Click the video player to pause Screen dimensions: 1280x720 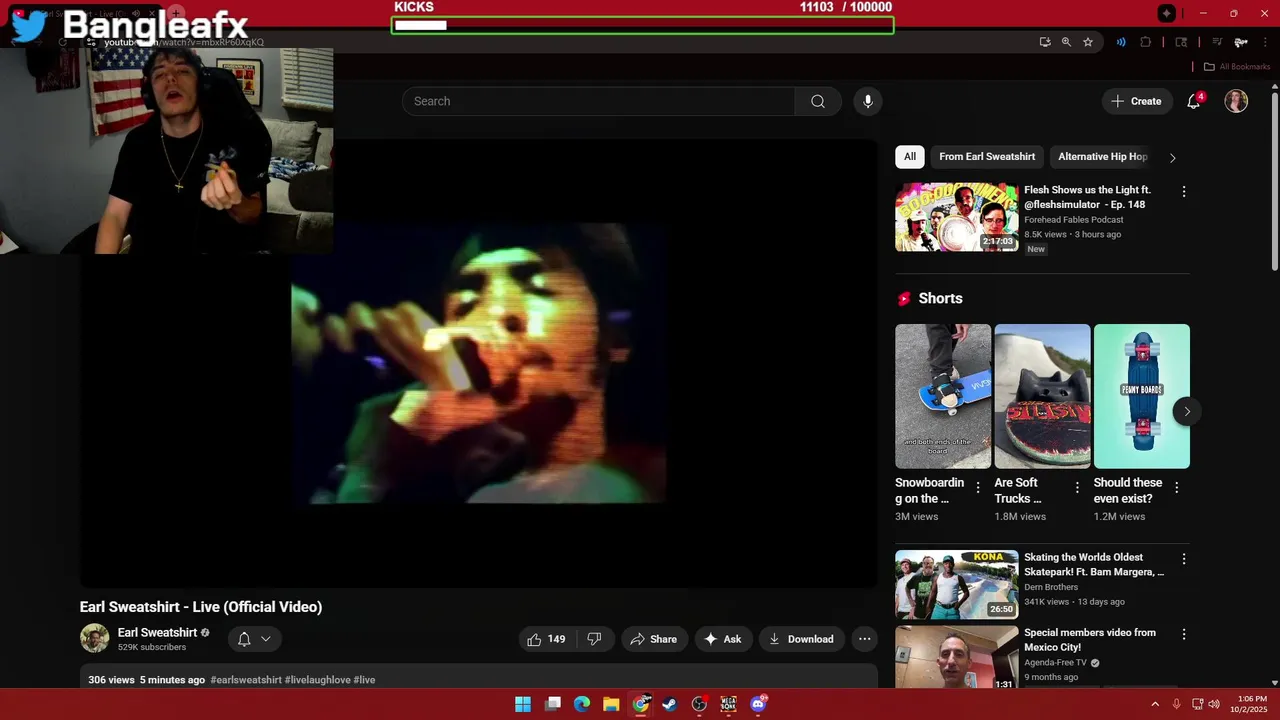click(x=479, y=363)
